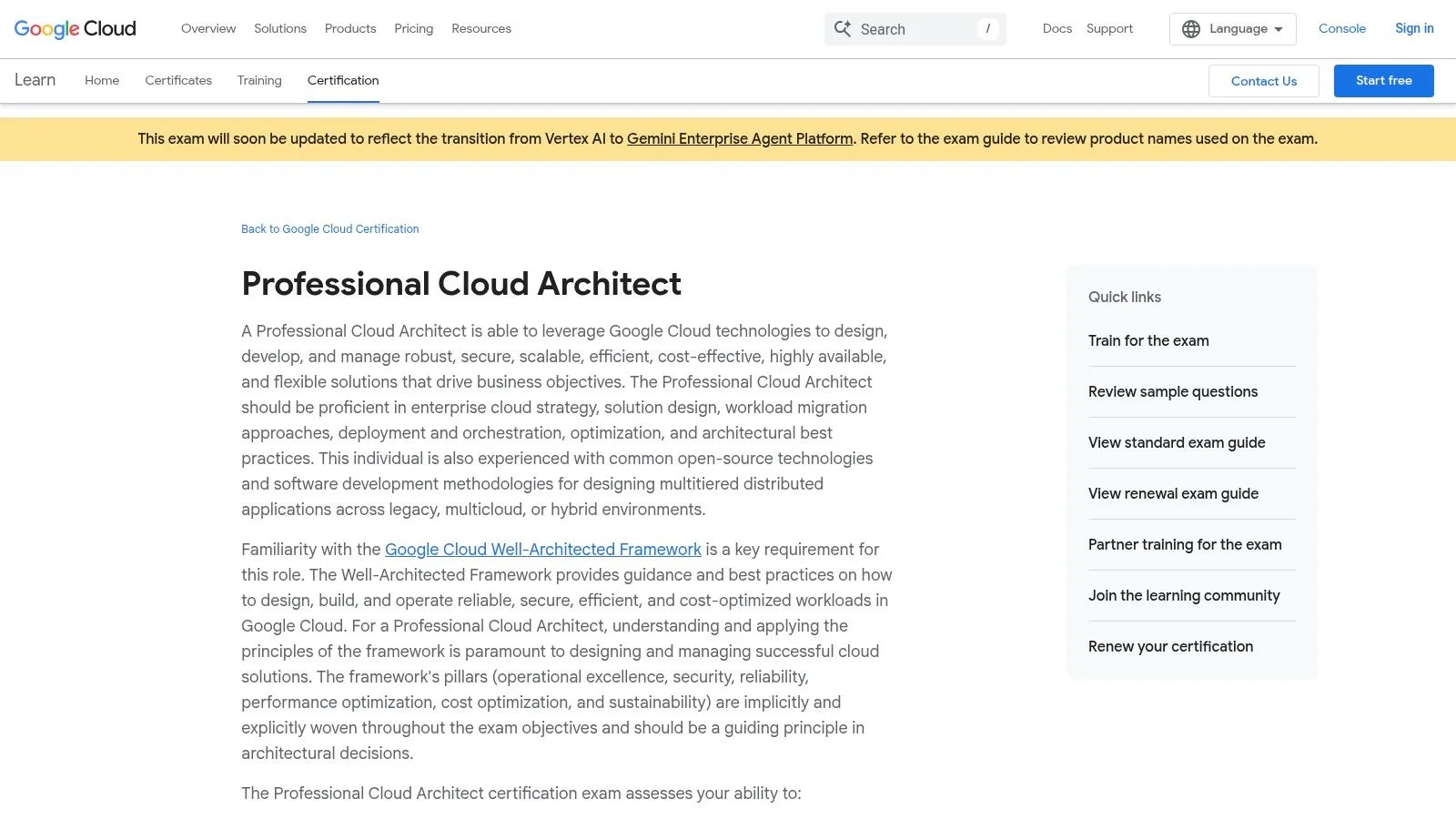Open View standard exam guide link
Screen dimensions: 1456x819
[x=1177, y=443]
